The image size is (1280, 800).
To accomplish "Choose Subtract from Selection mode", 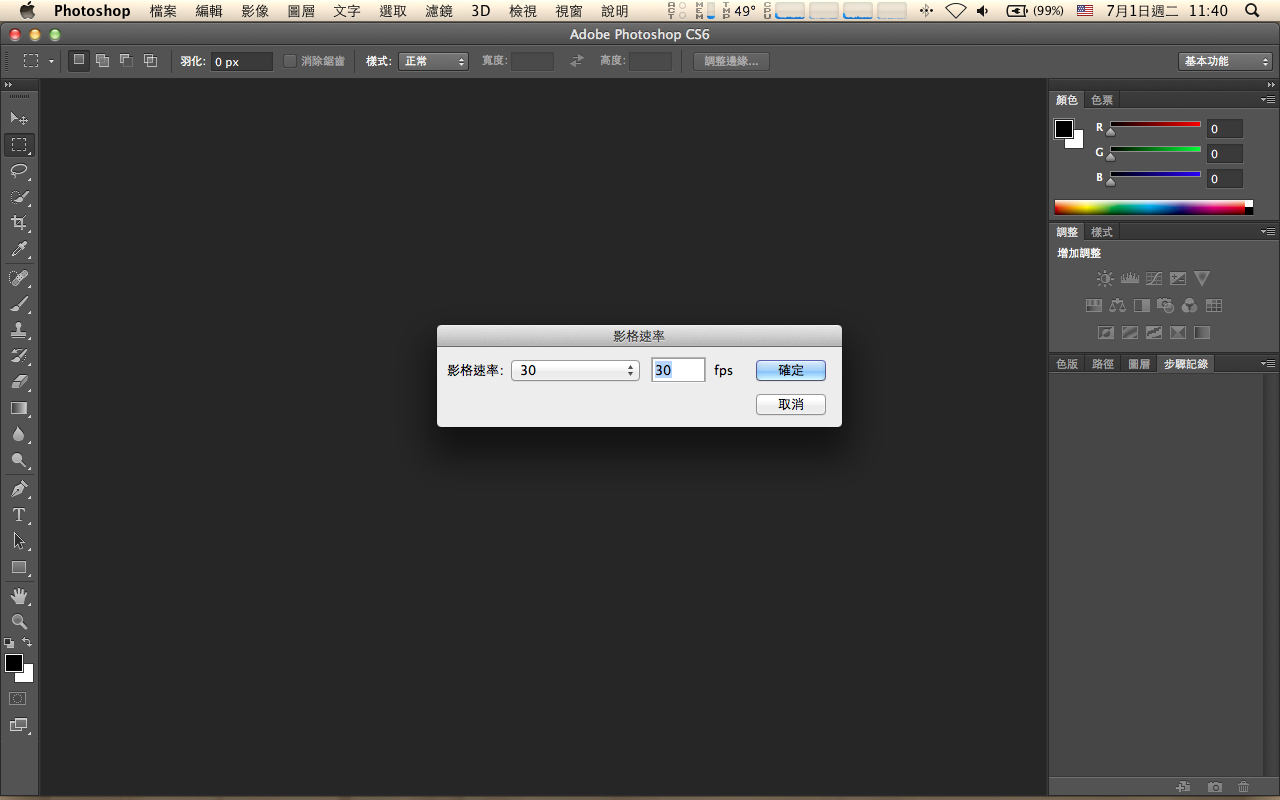I will [126, 60].
